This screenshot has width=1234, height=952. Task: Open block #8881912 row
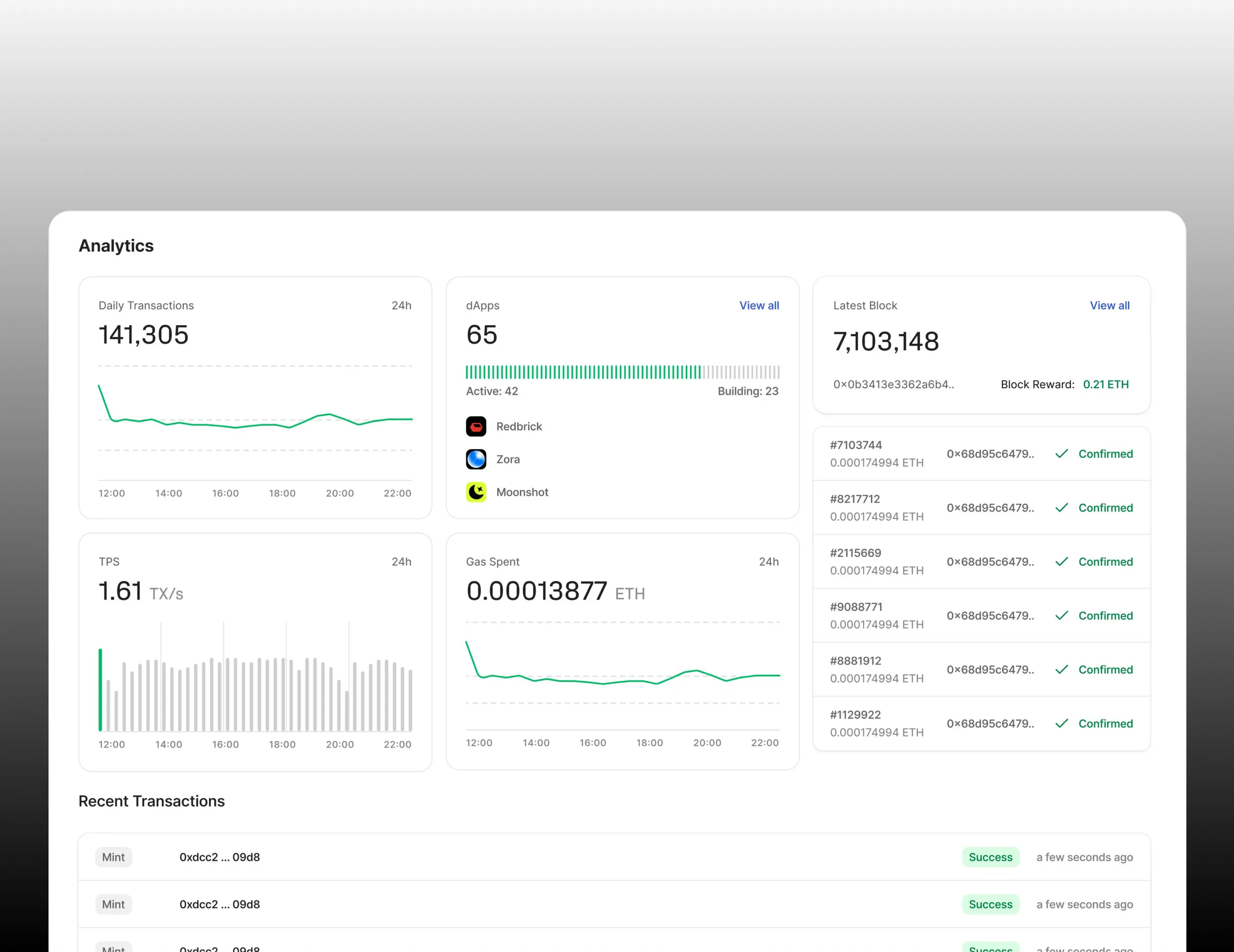tap(981, 669)
